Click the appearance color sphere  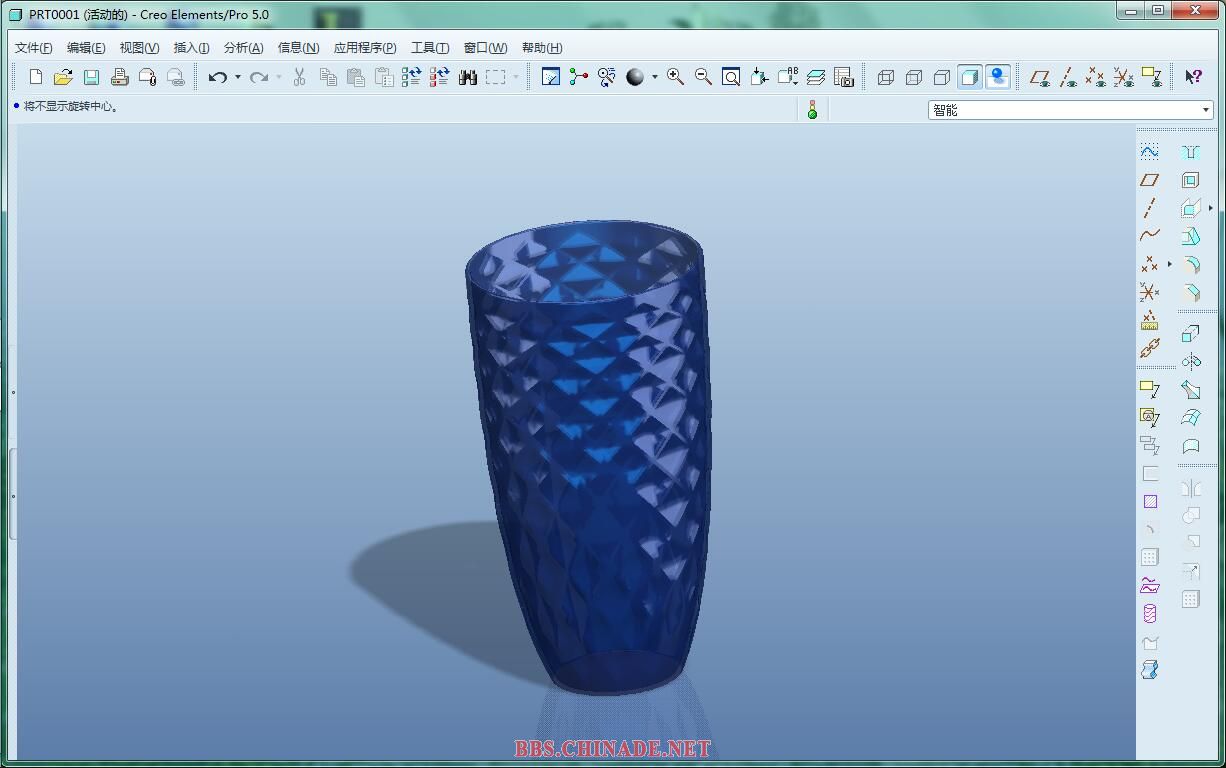[x=635, y=77]
